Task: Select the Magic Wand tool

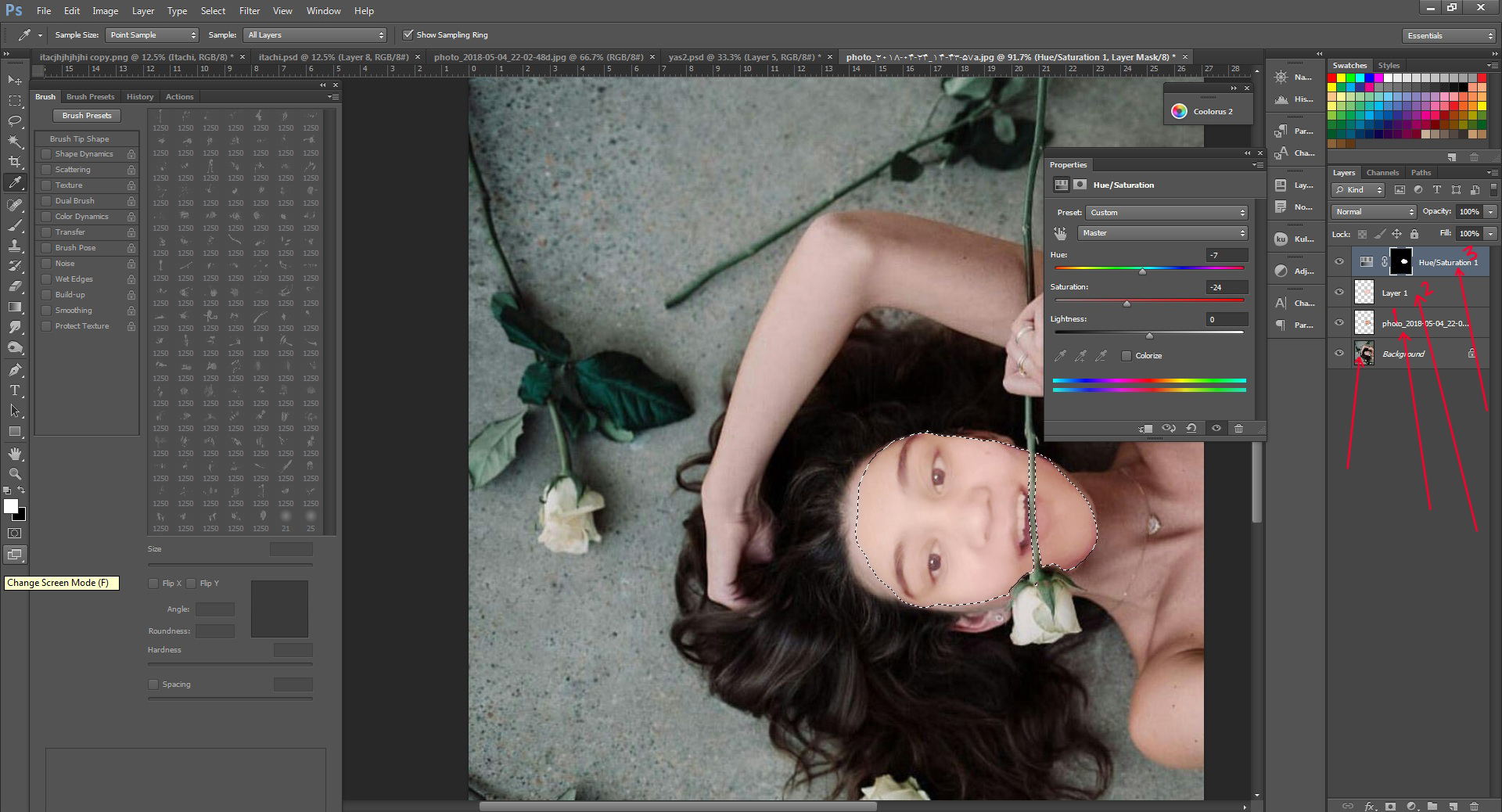Action: pos(15,142)
